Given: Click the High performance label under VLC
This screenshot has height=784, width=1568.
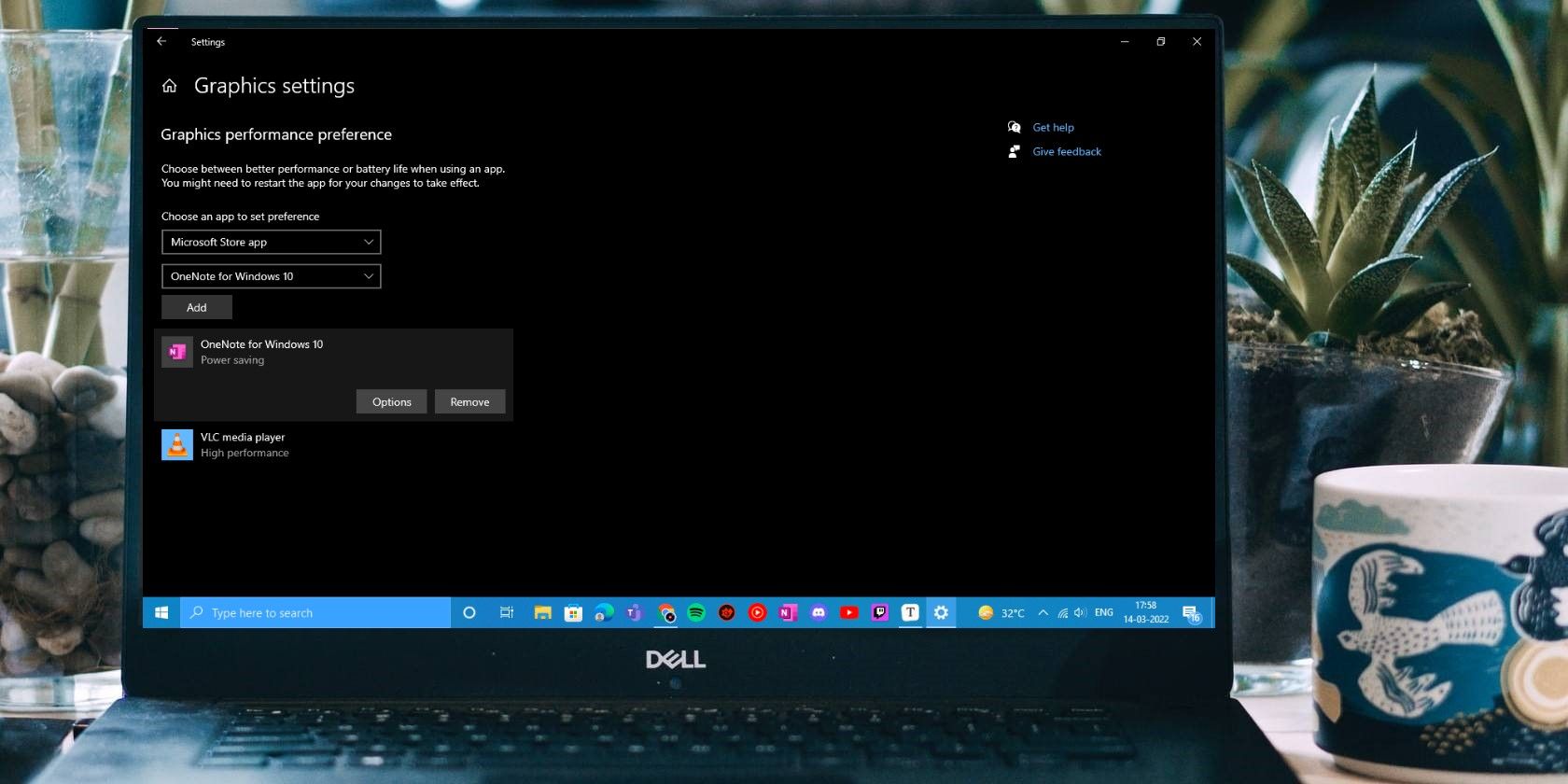Looking at the screenshot, I should 245,453.
